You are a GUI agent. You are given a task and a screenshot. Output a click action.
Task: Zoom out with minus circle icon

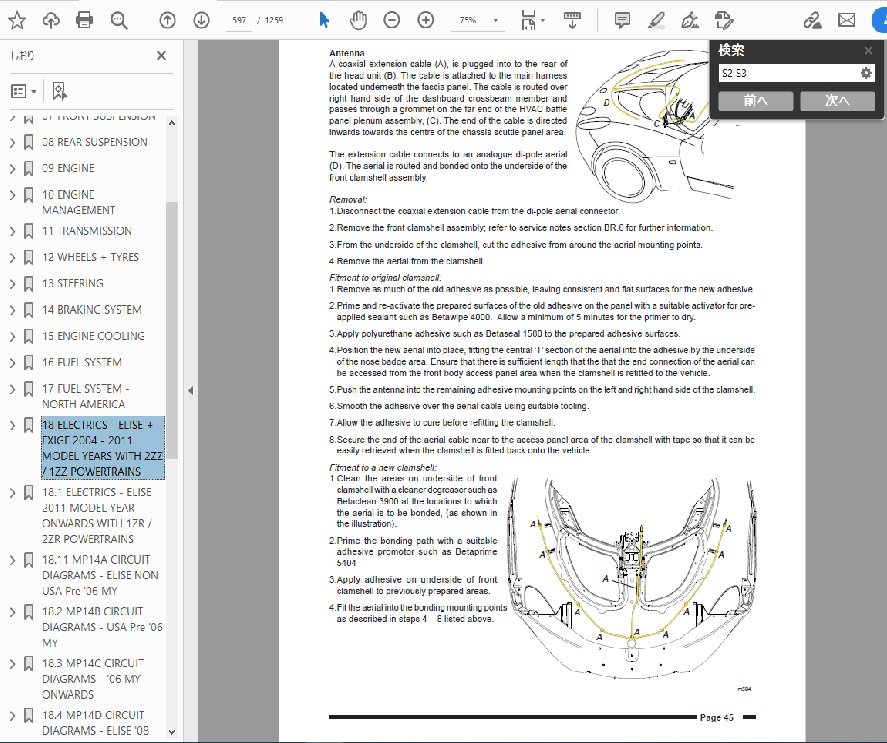click(x=391, y=20)
